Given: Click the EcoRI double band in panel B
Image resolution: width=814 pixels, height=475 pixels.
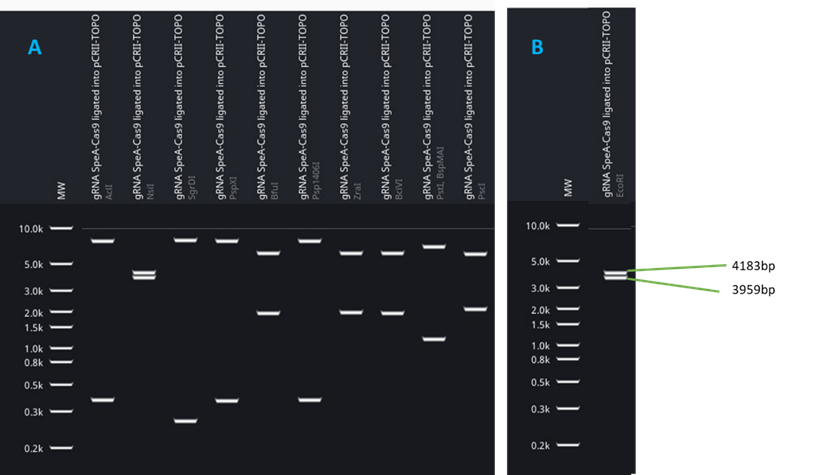Looking at the screenshot, I should coord(614,275).
